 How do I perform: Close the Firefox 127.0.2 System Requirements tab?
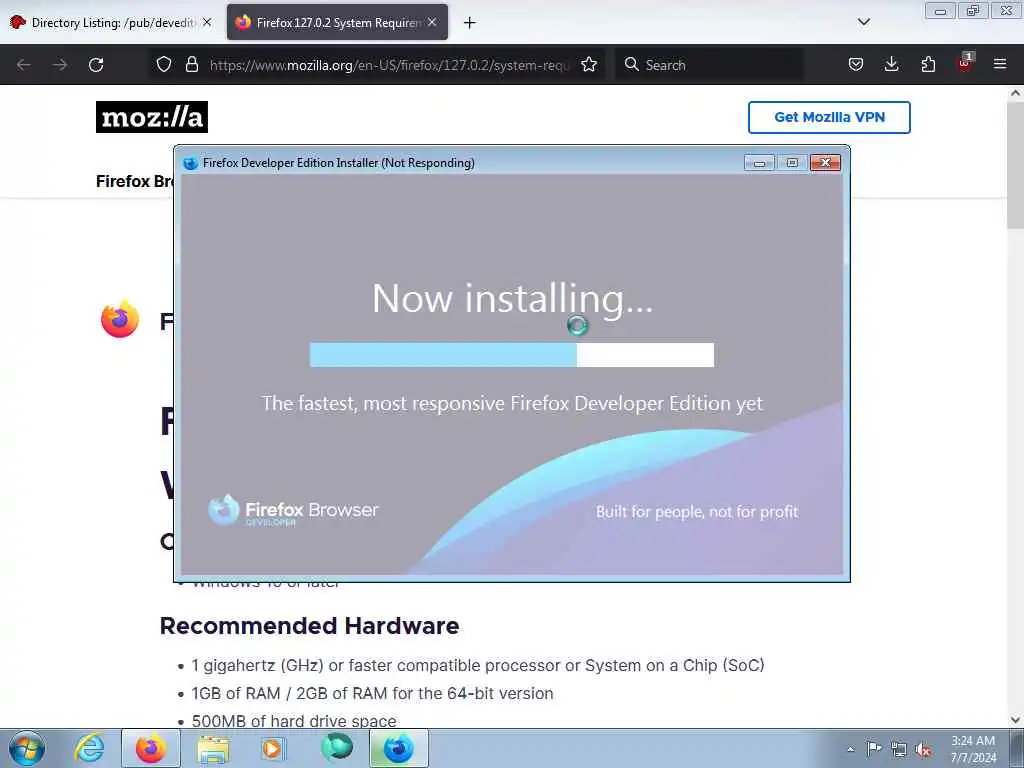point(432,22)
